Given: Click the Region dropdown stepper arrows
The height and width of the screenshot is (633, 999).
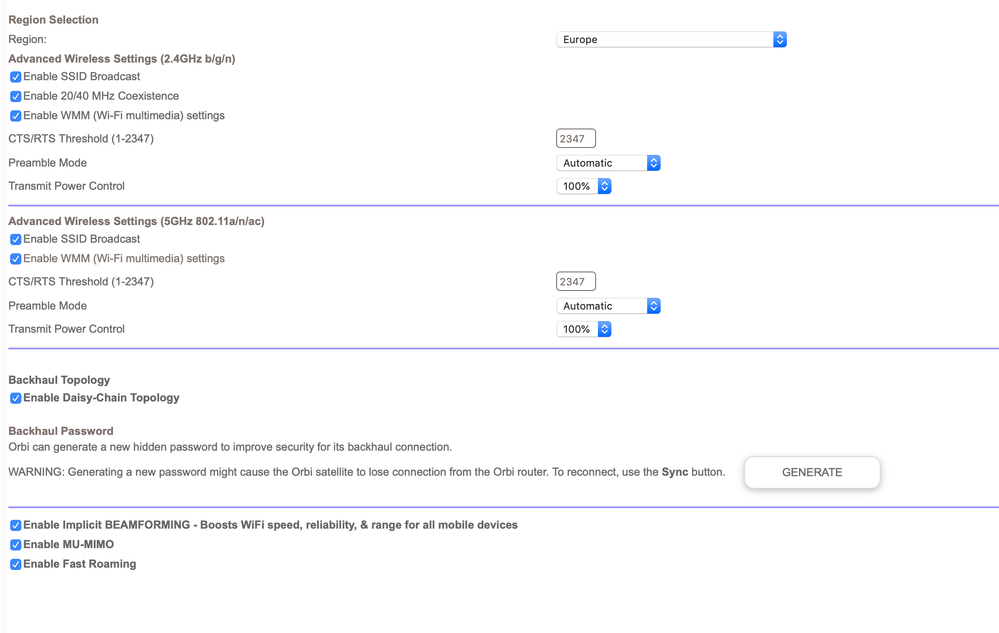Looking at the screenshot, I should [779, 39].
